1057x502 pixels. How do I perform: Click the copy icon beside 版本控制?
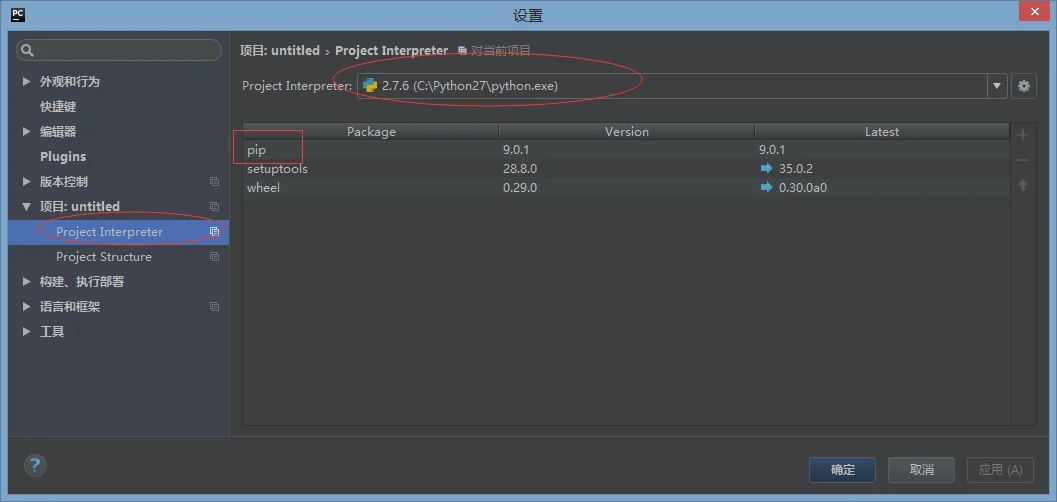click(214, 181)
